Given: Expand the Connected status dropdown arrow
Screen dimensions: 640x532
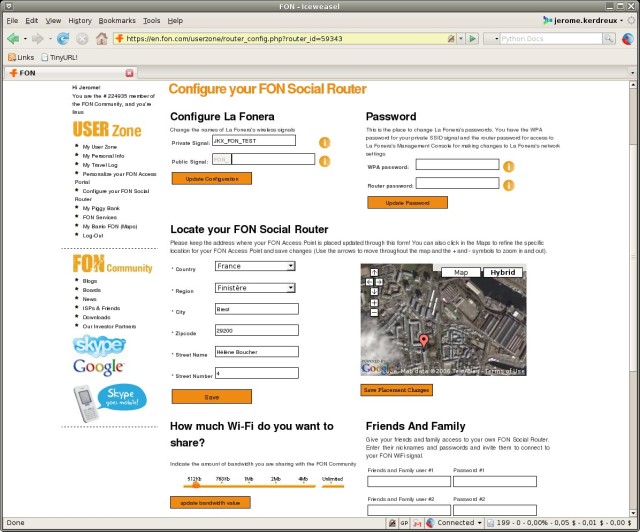Looking at the screenshot, I should coord(480,523).
